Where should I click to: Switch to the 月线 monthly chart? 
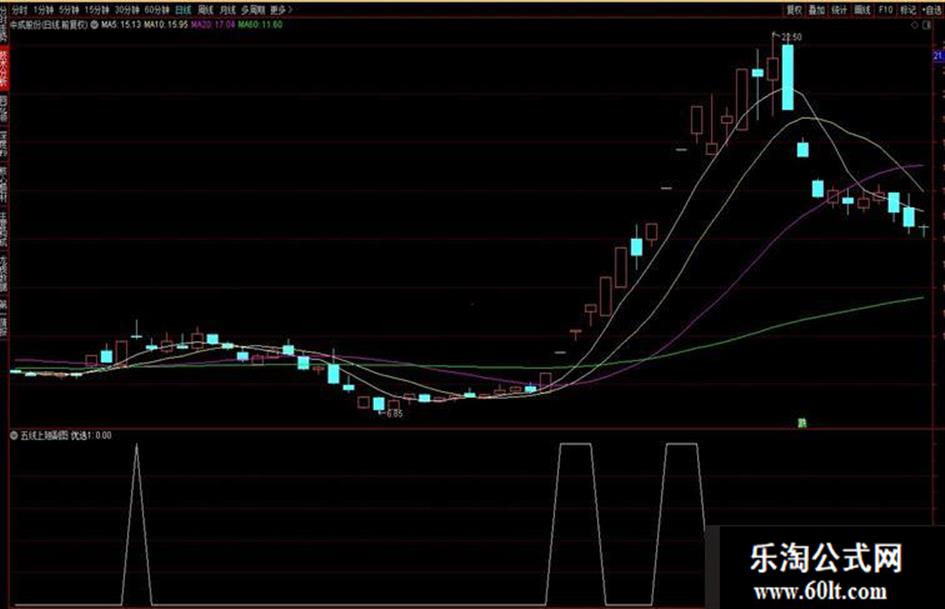coord(227,10)
